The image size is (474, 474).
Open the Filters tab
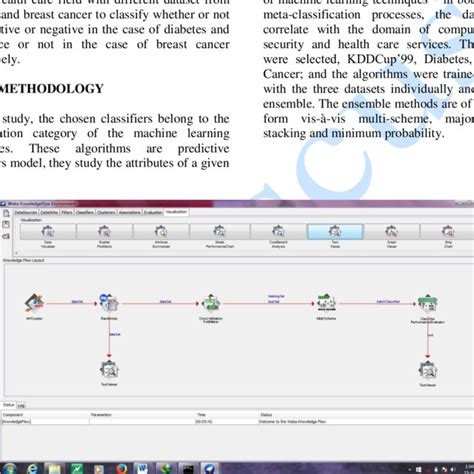67,212
